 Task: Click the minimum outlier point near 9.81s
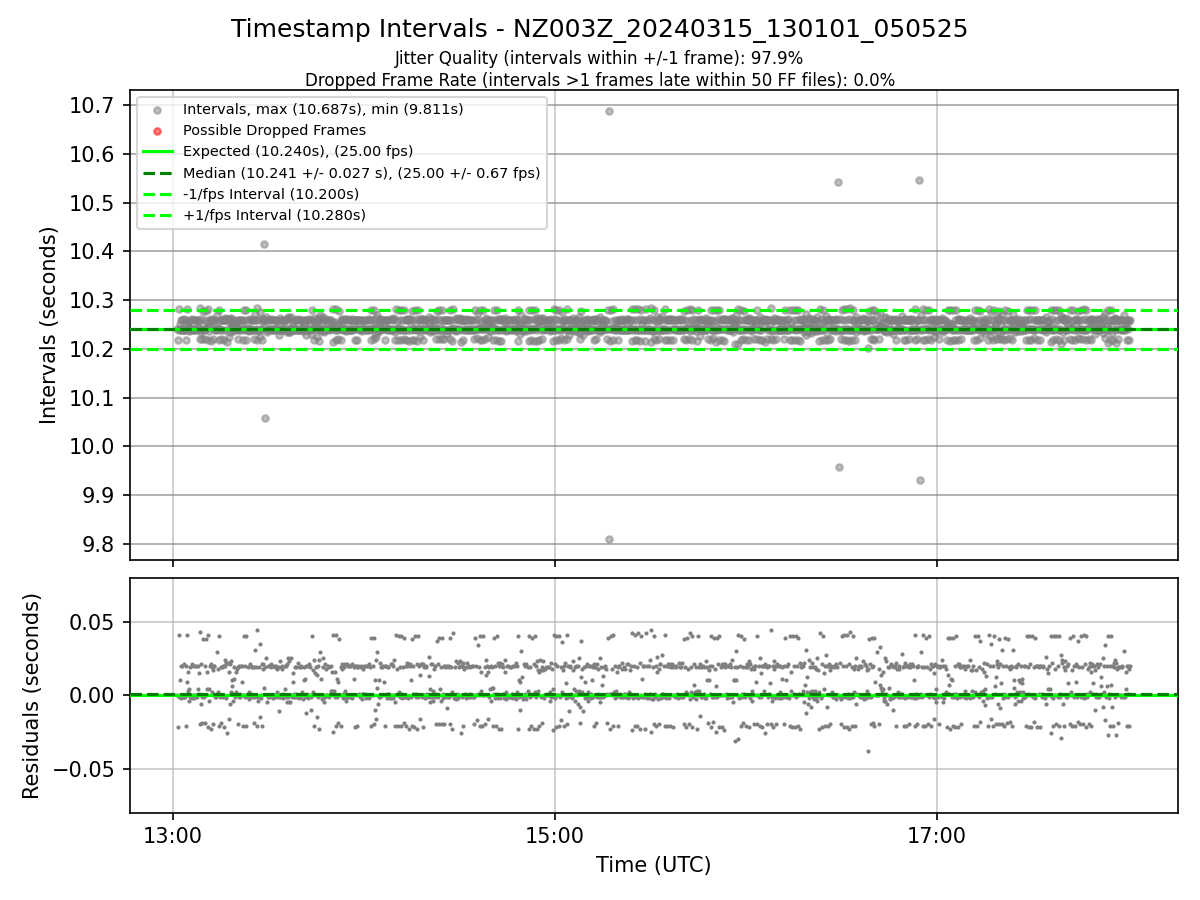(x=609, y=539)
